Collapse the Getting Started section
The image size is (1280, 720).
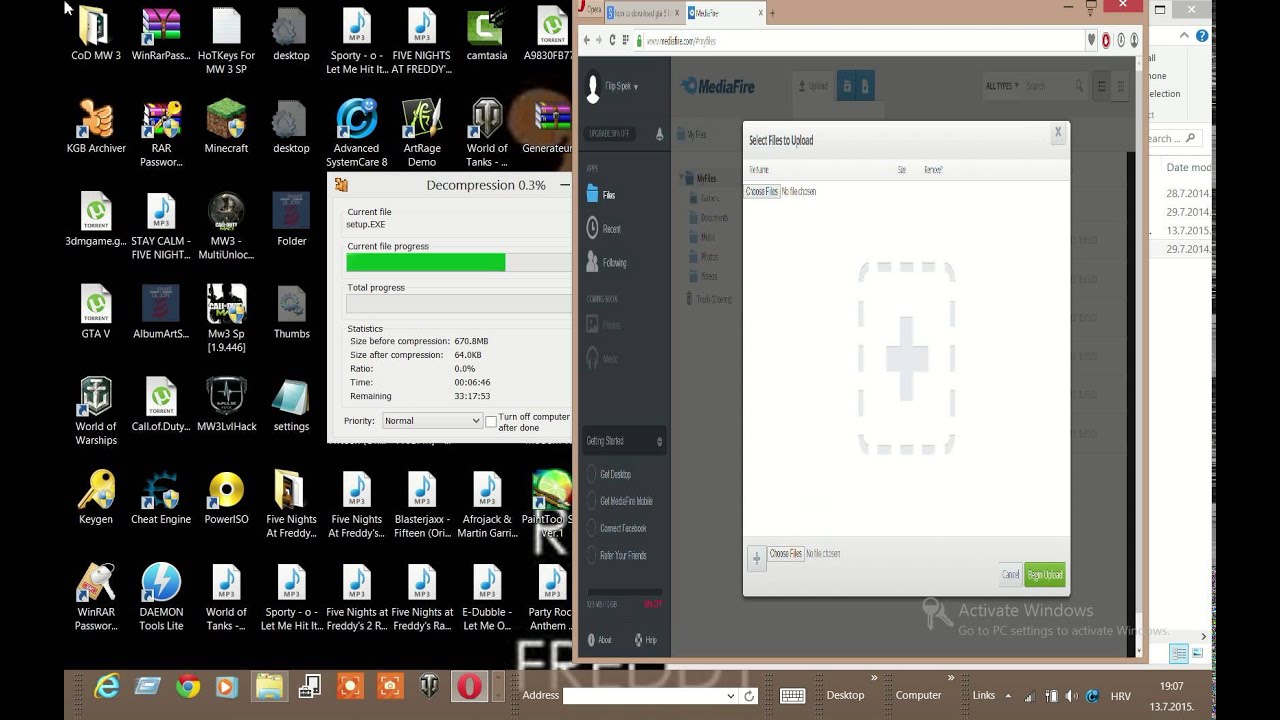[x=659, y=441]
